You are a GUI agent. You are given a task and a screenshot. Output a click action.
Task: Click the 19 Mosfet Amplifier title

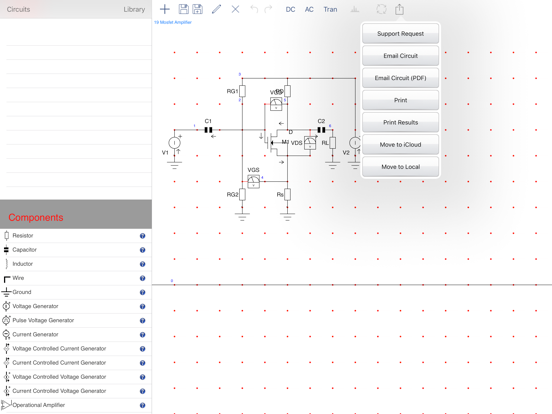[x=173, y=22]
